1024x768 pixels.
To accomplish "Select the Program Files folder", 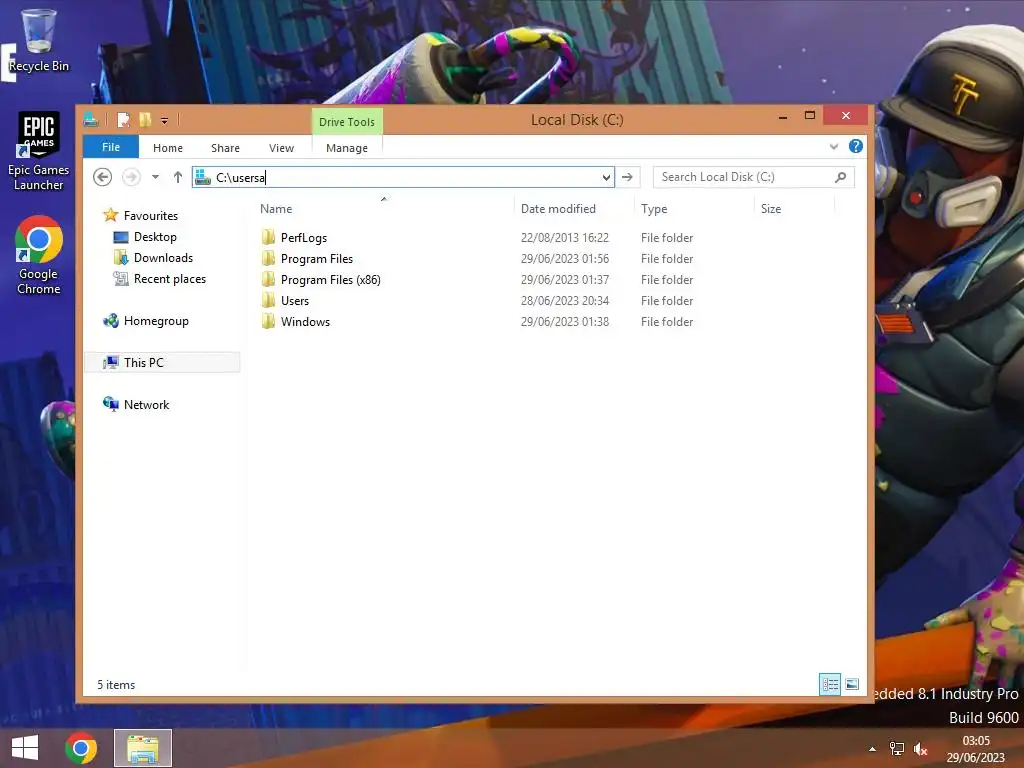I will click(x=317, y=259).
